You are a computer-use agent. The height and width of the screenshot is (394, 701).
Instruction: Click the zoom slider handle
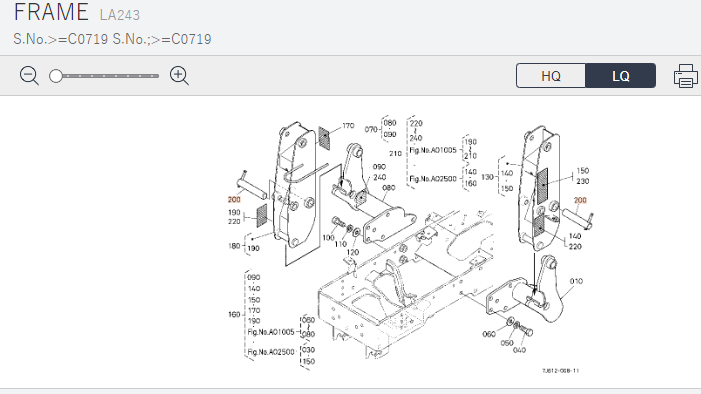click(x=56, y=76)
